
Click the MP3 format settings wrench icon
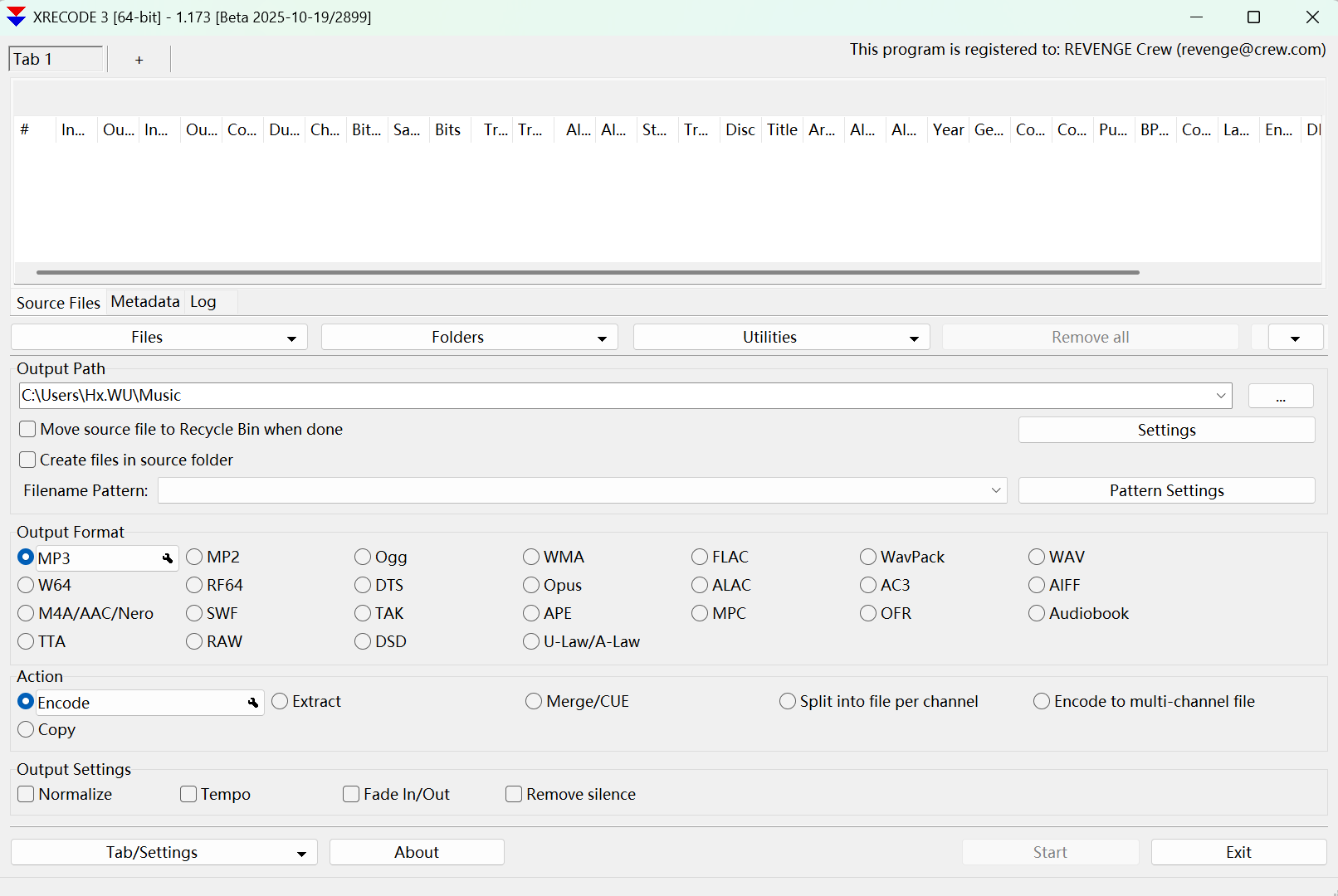168,558
